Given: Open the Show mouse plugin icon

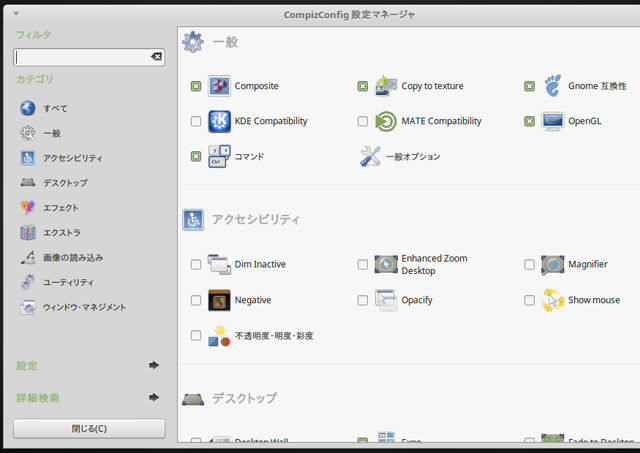Looking at the screenshot, I should pyautogui.click(x=553, y=300).
